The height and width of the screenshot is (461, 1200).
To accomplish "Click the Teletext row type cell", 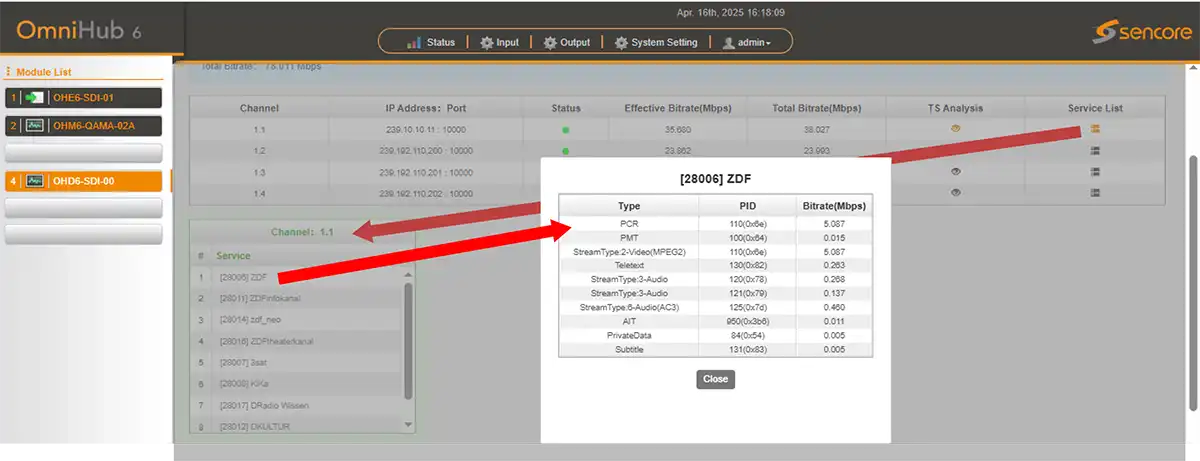I will [629, 266].
